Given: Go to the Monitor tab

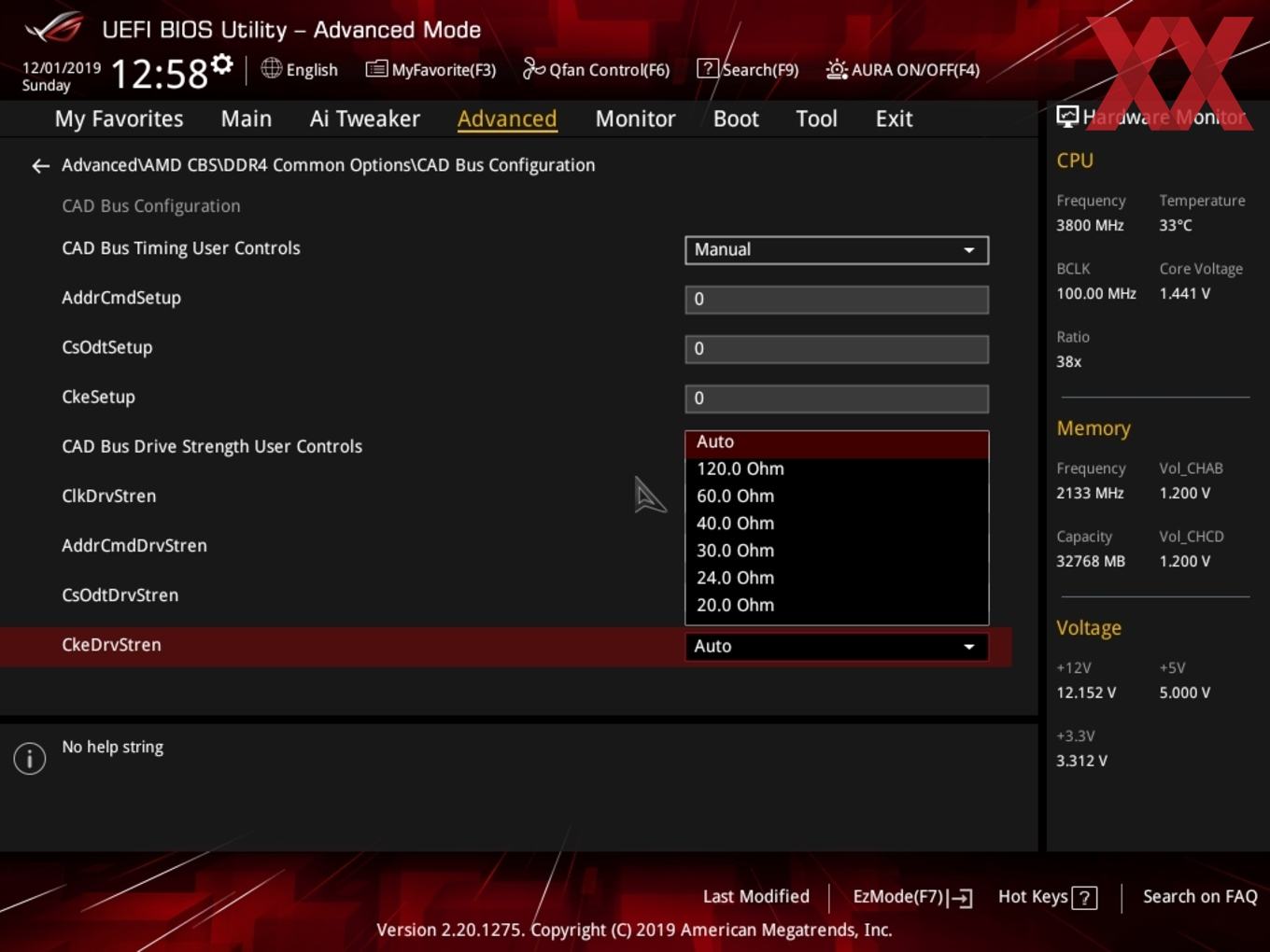Looking at the screenshot, I should click(x=635, y=119).
